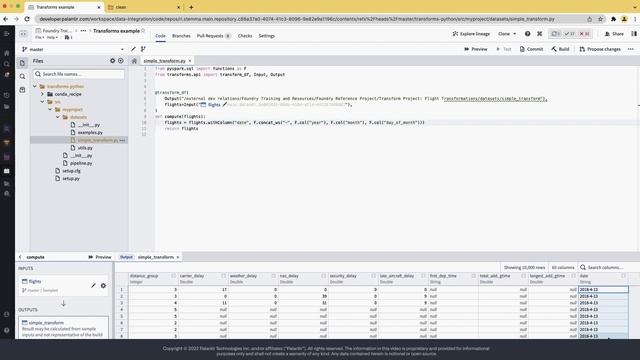Click the right sidebar panel toggle icon
This screenshot has width=640, height=360.
pos(634,34)
